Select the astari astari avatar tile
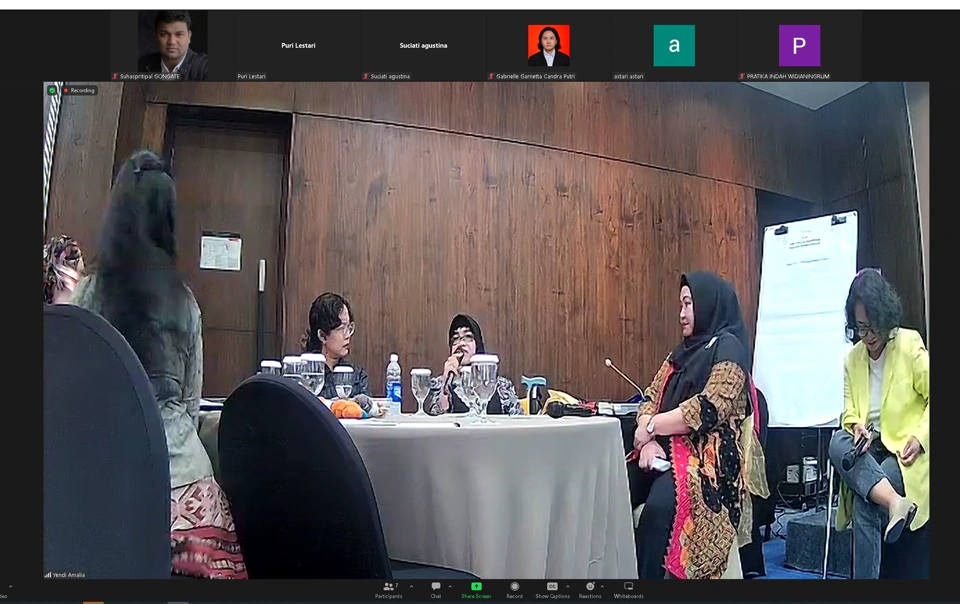The width and height of the screenshot is (960, 604). [x=674, y=45]
